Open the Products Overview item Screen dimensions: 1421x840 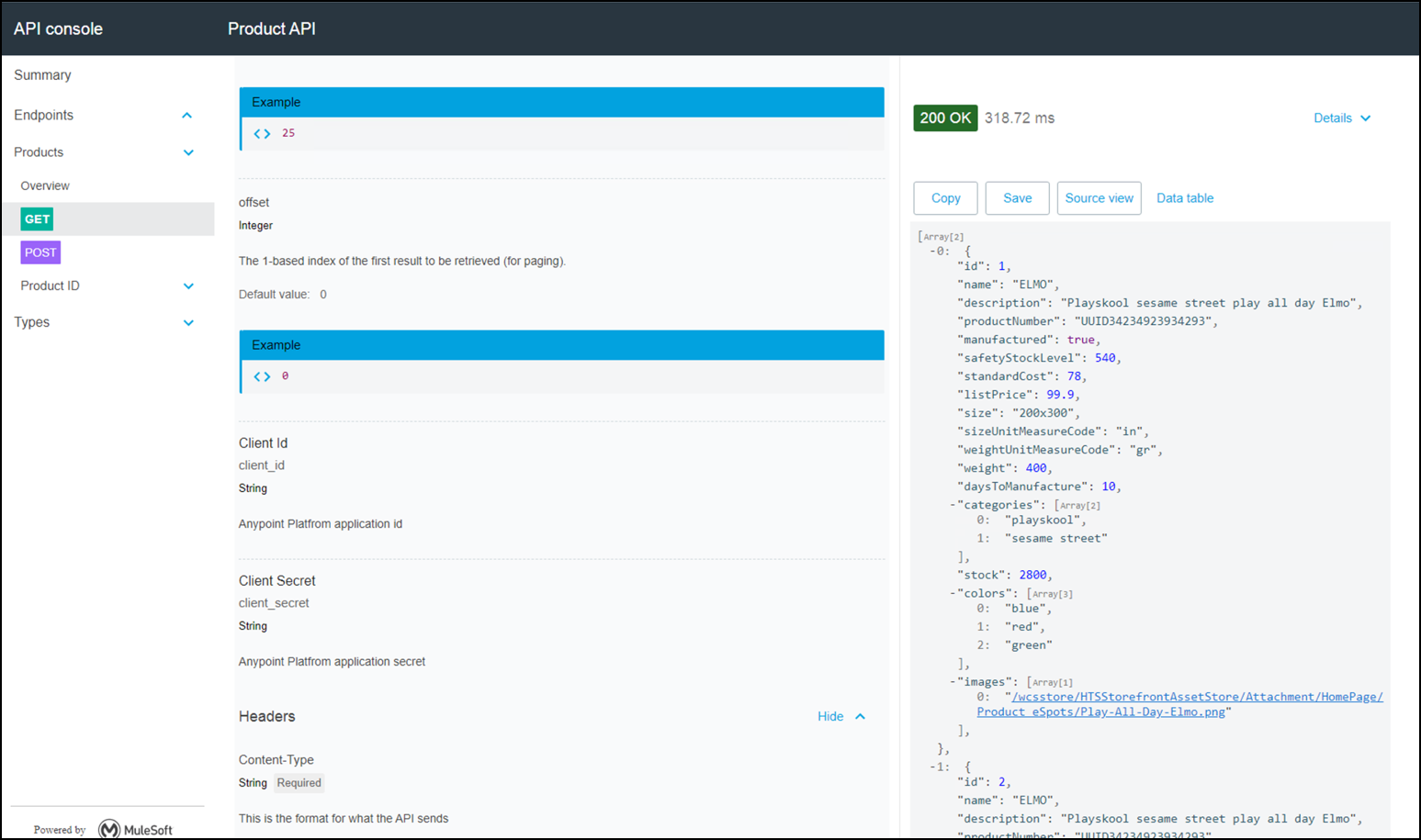click(45, 186)
